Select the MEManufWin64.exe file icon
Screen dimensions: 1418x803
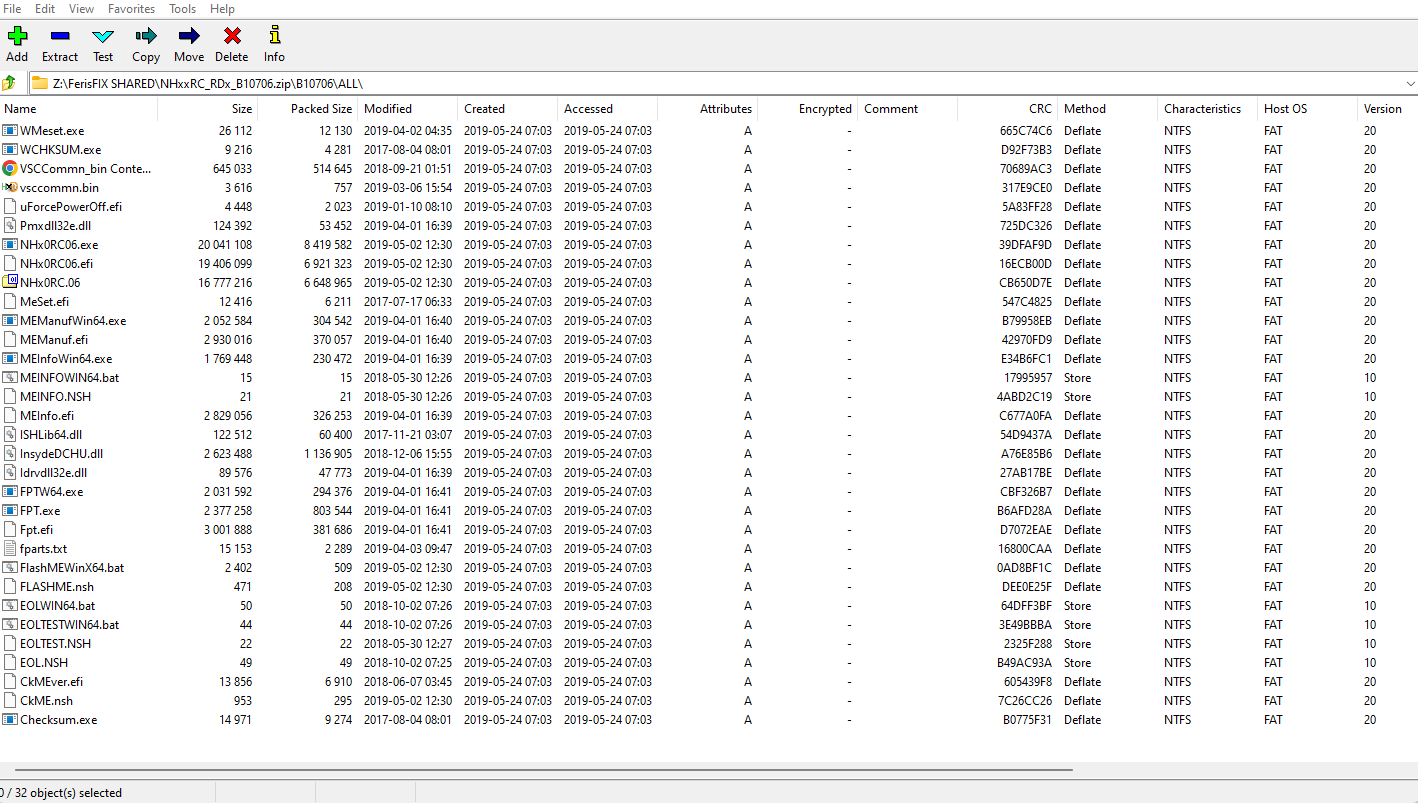pyautogui.click(x=10, y=321)
